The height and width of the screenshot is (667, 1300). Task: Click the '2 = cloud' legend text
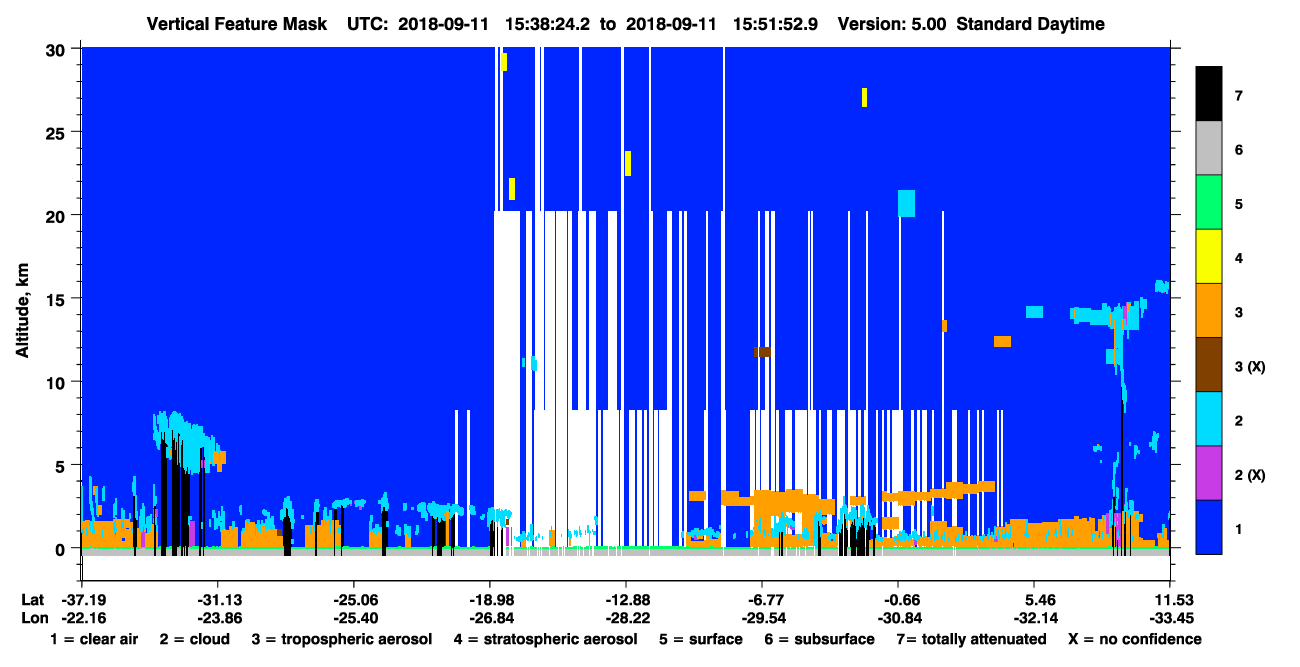(x=194, y=639)
